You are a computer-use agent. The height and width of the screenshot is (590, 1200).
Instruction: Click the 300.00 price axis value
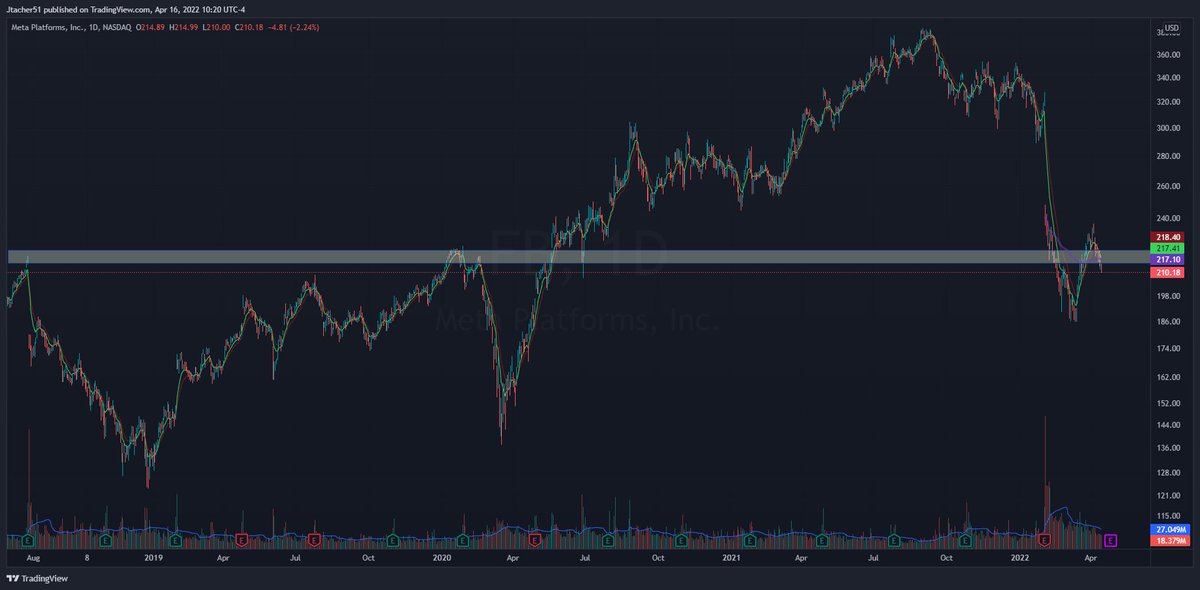1170,127
